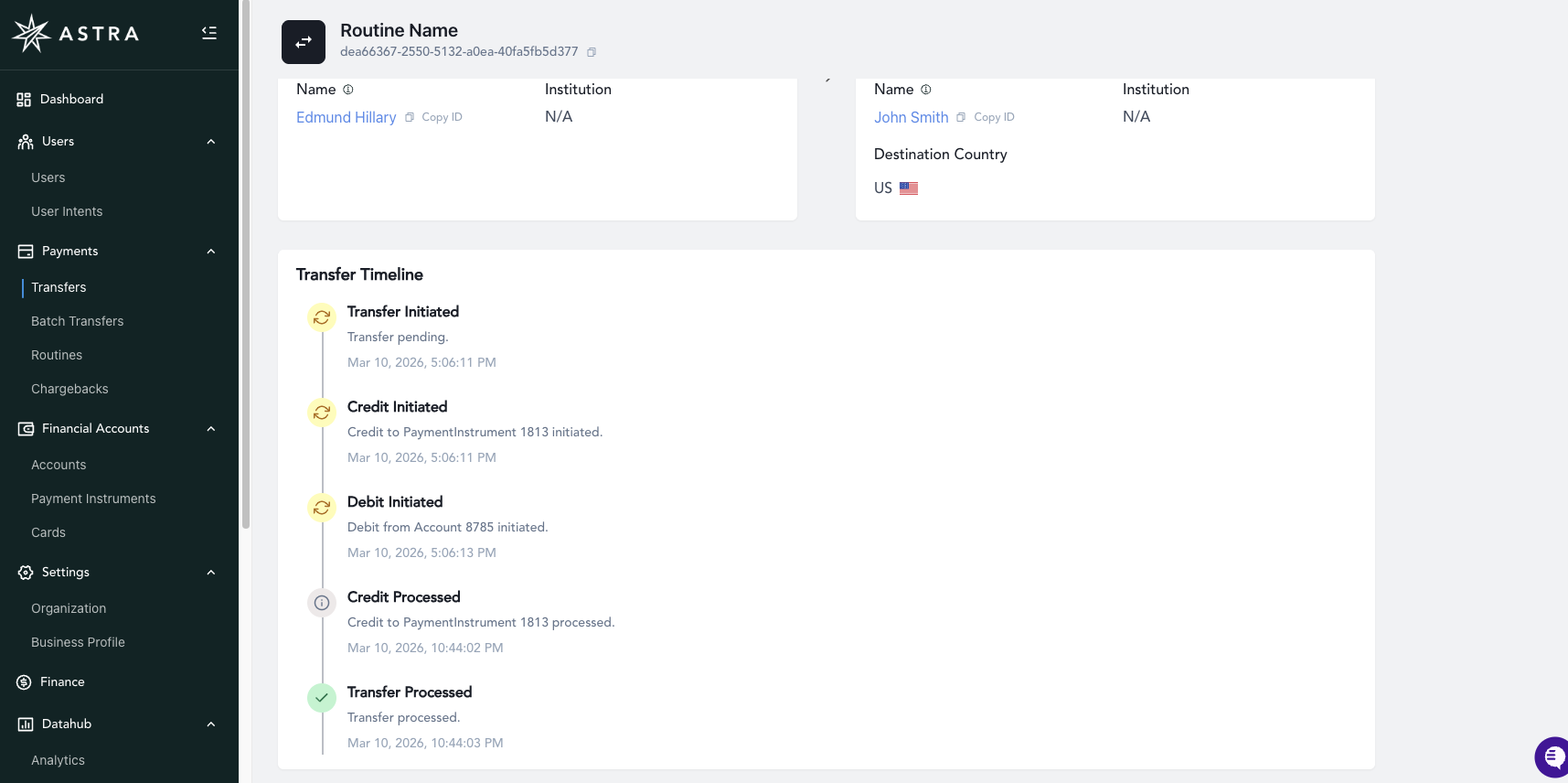Click the Finance dollar icon

coord(24,682)
